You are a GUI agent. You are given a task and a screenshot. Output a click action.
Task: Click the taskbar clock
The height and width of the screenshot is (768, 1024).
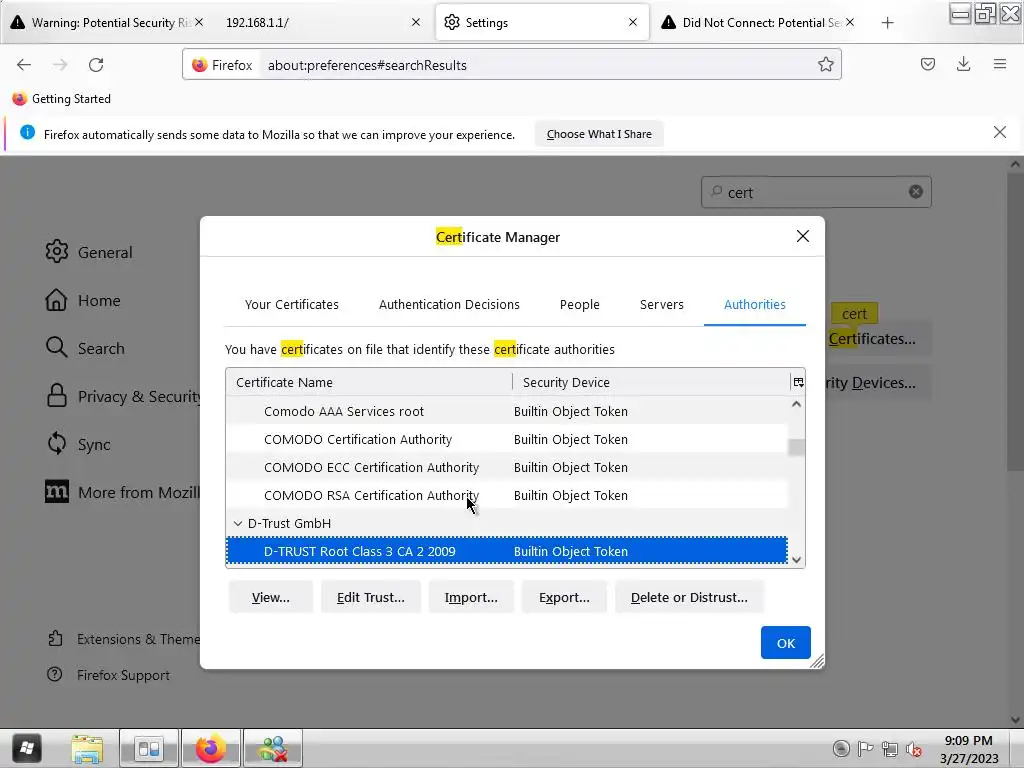(968, 749)
